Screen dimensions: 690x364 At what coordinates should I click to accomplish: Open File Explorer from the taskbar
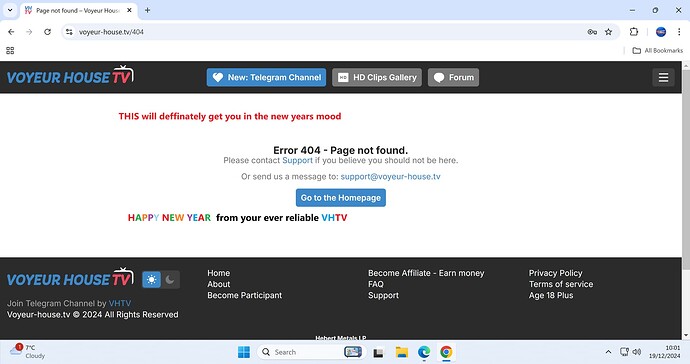pyautogui.click(x=401, y=352)
